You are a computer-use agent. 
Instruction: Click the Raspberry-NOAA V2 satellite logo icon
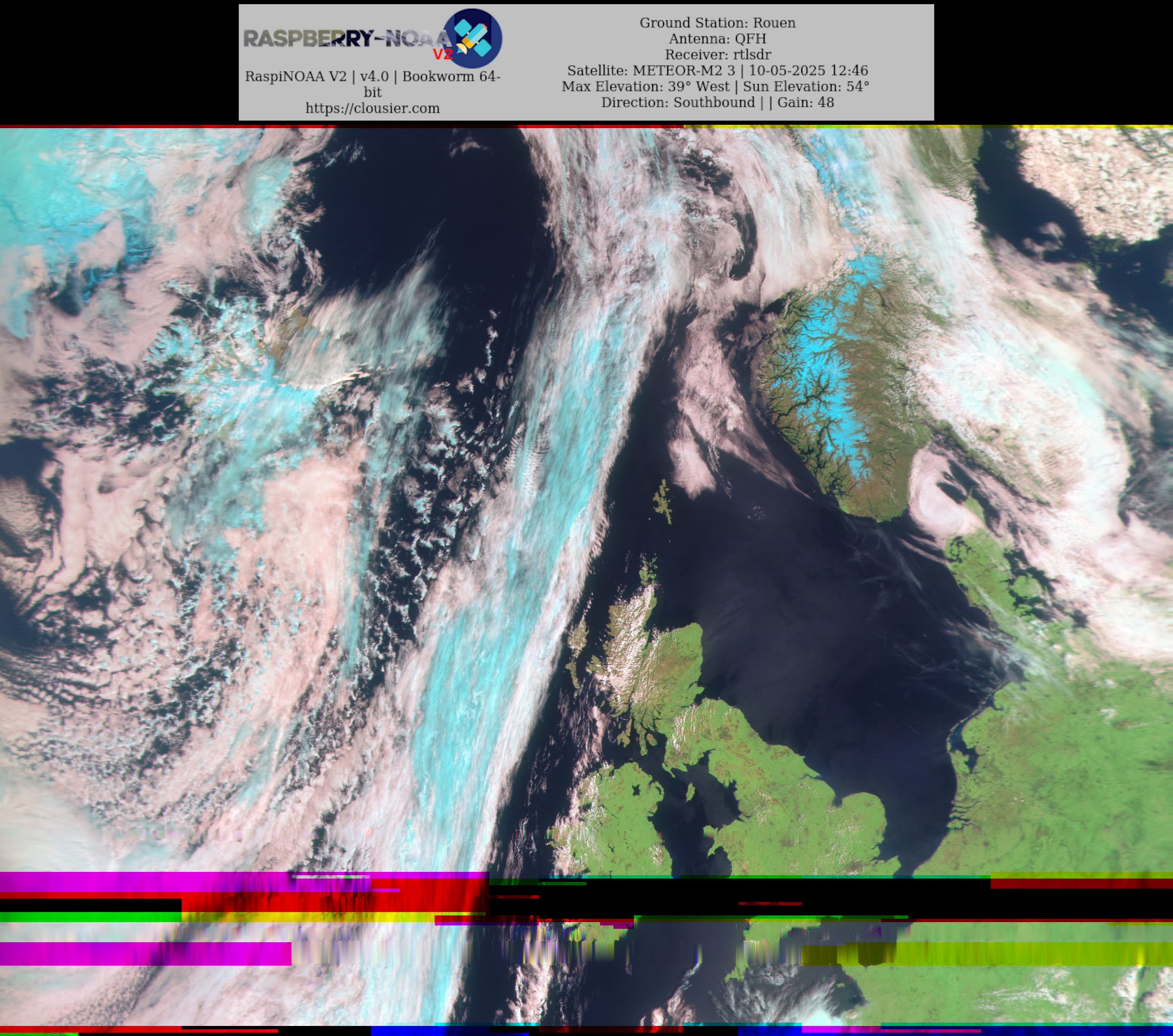pyautogui.click(x=473, y=39)
